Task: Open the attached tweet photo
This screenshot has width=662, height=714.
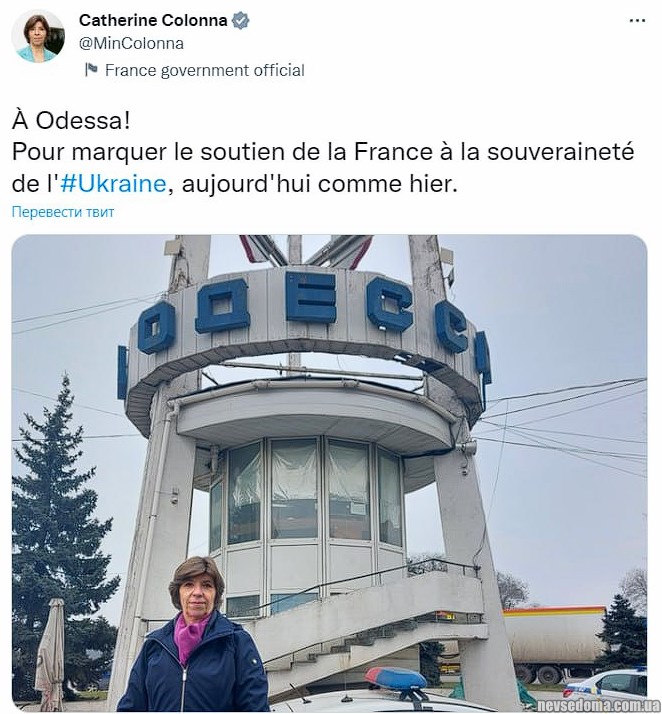Action: pos(329,473)
